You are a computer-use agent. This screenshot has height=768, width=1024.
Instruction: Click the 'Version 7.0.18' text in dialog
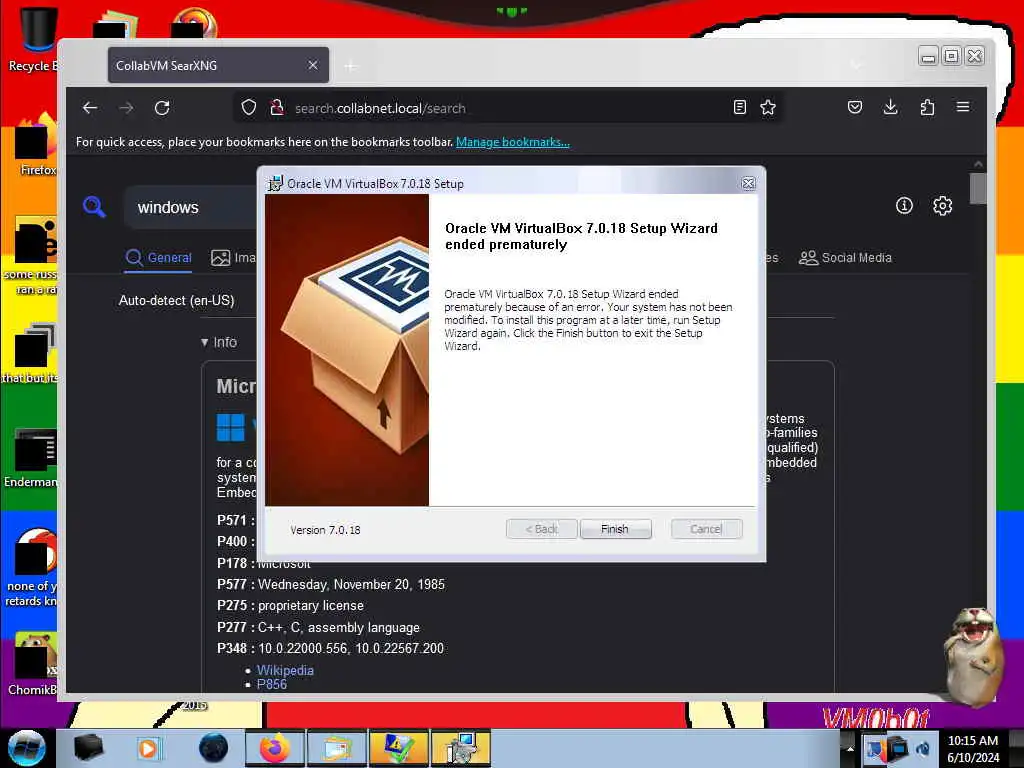(x=325, y=530)
